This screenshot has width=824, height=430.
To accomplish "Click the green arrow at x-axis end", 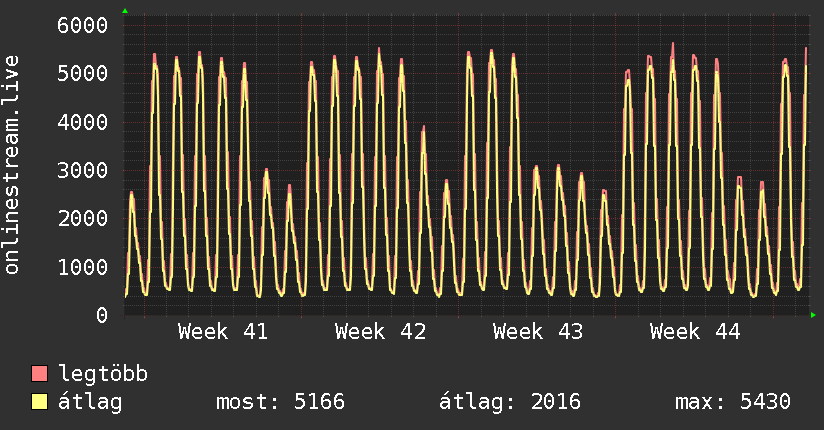I will [813, 315].
